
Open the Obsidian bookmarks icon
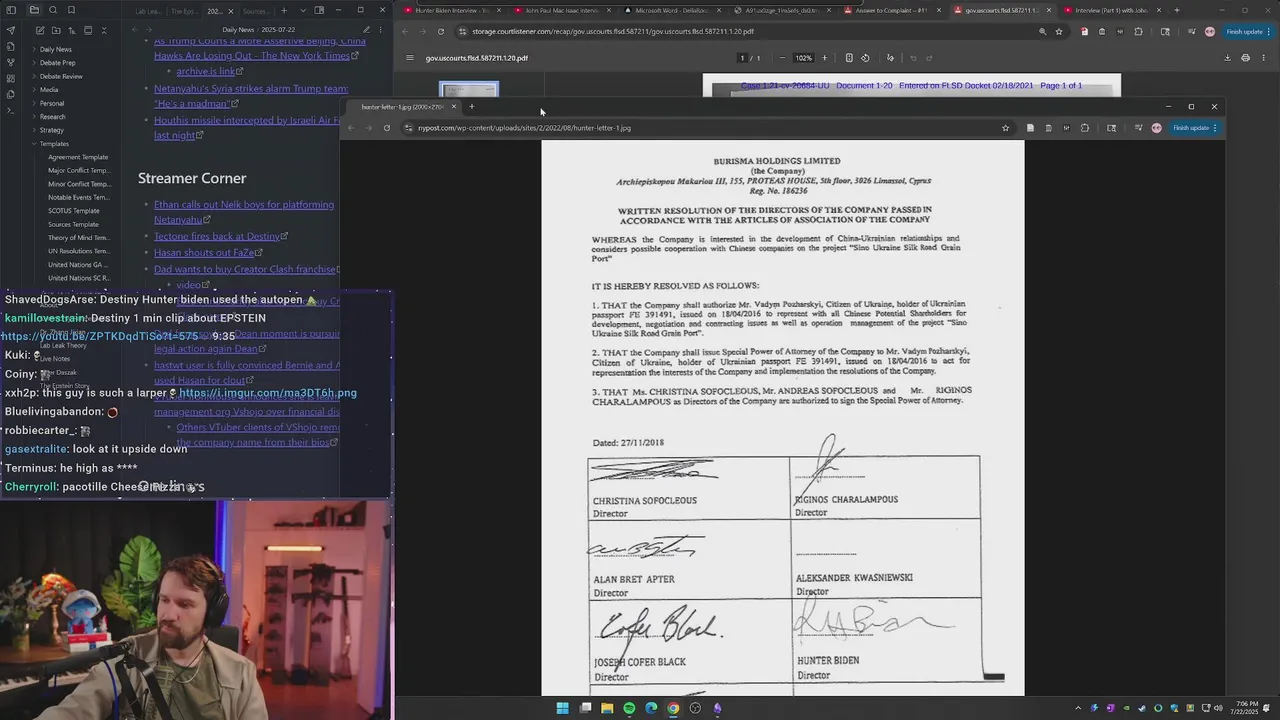click(x=71, y=10)
